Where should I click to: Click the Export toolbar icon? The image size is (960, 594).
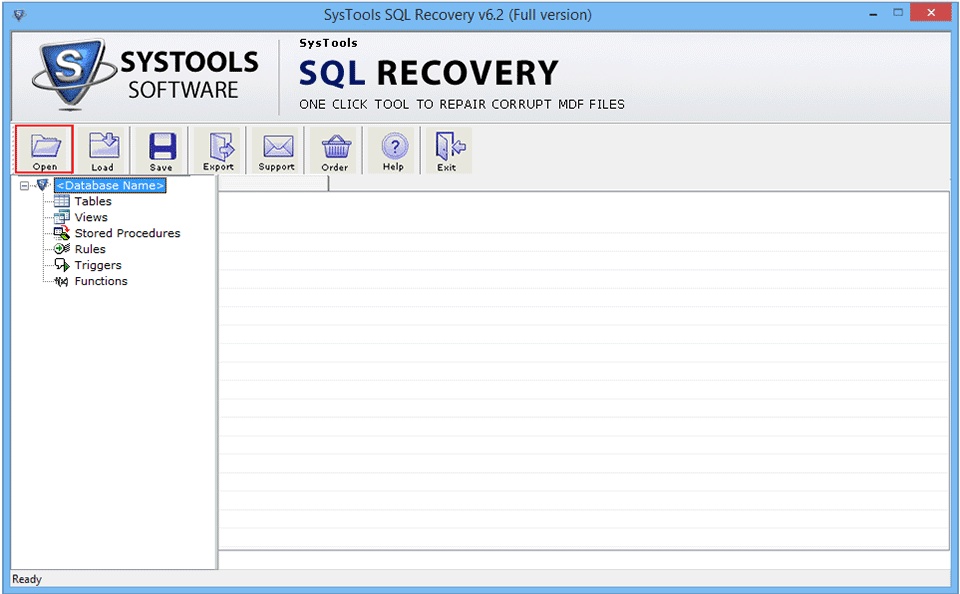pyautogui.click(x=219, y=150)
